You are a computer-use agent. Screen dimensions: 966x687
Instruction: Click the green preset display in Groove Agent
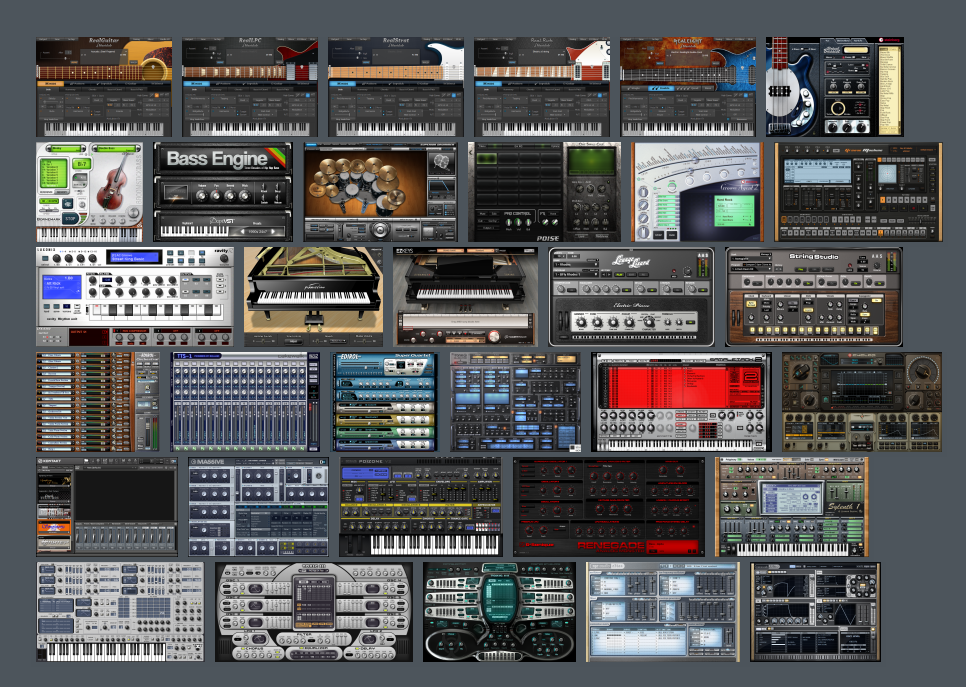tap(734, 211)
